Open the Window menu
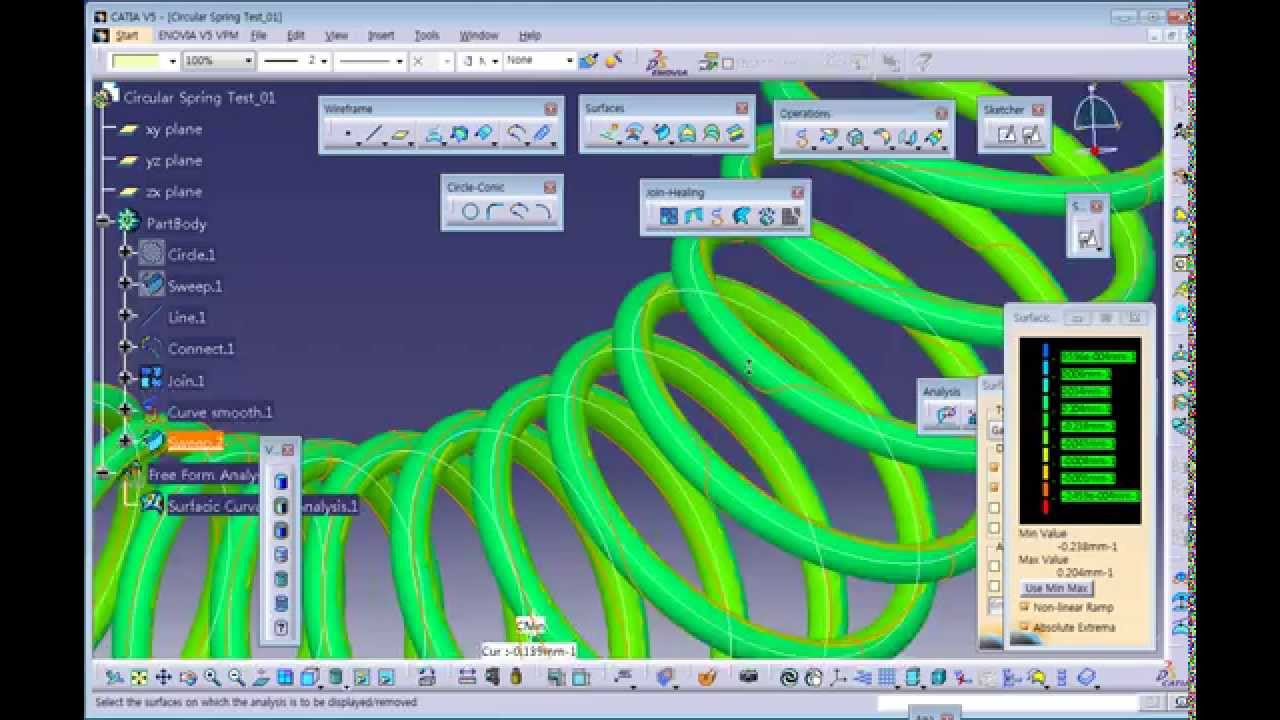Image resolution: width=1280 pixels, height=720 pixels. 479,36
